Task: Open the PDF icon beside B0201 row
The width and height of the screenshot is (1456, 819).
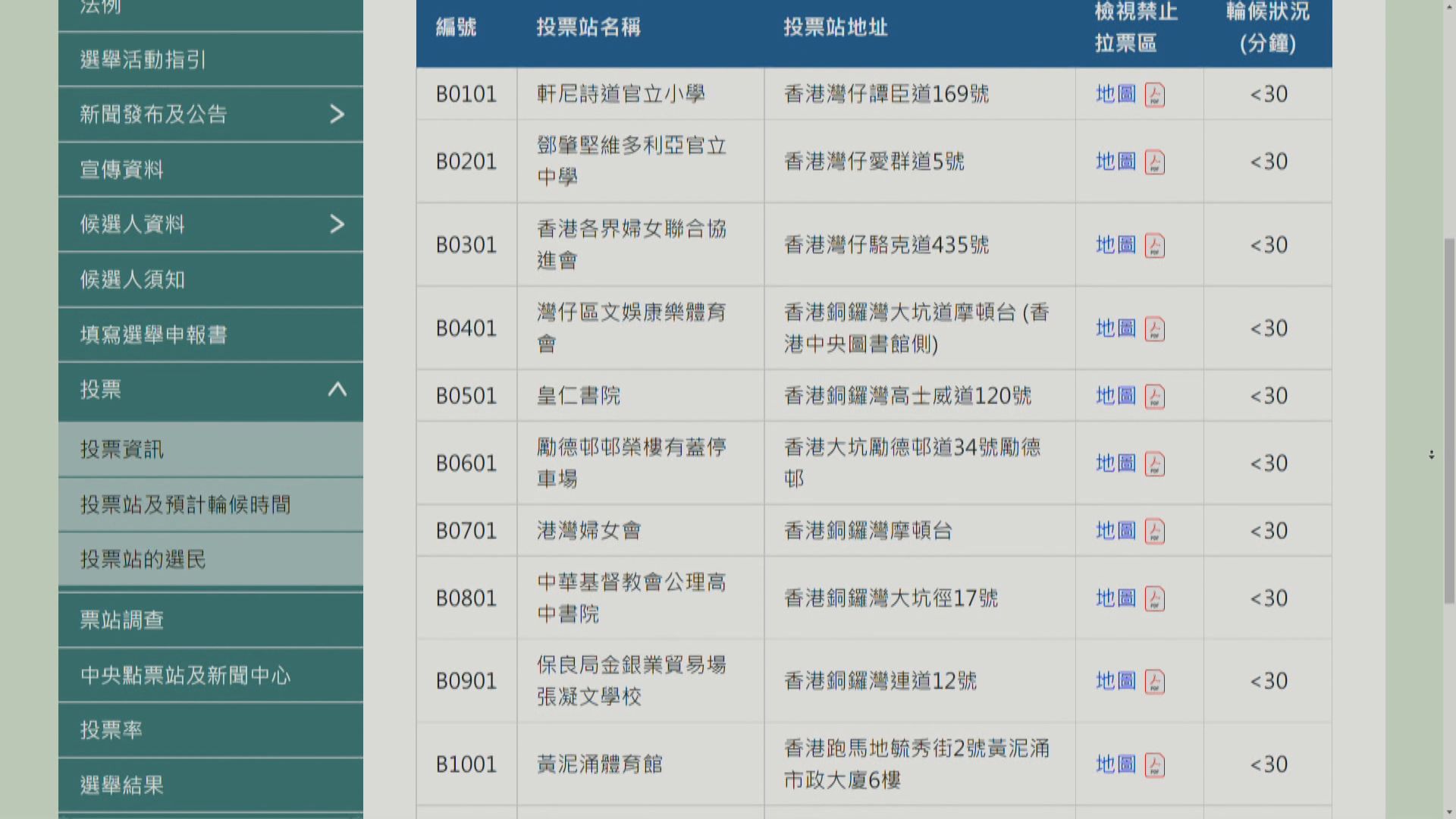Action: (x=1155, y=162)
